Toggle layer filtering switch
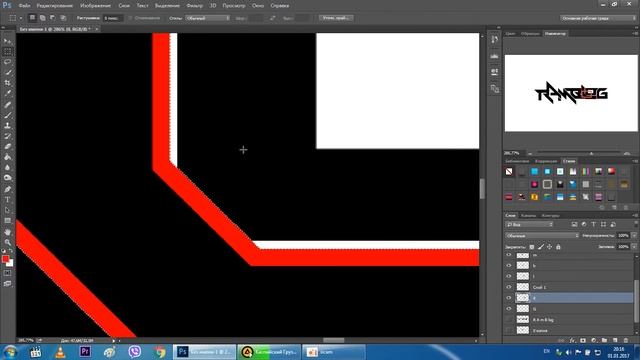This screenshot has height=360, width=640. click(636, 224)
